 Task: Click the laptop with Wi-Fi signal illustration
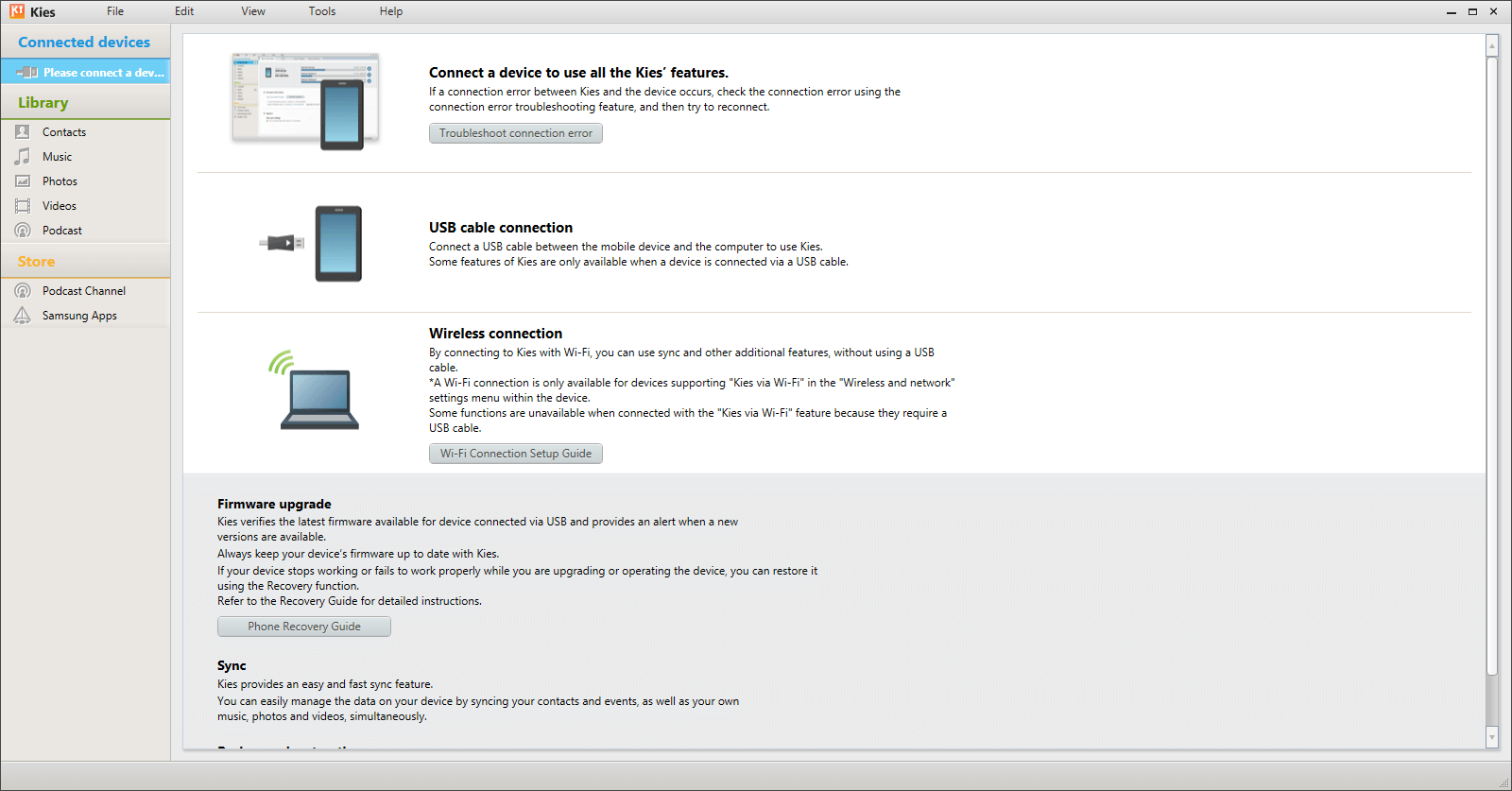click(x=314, y=389)
